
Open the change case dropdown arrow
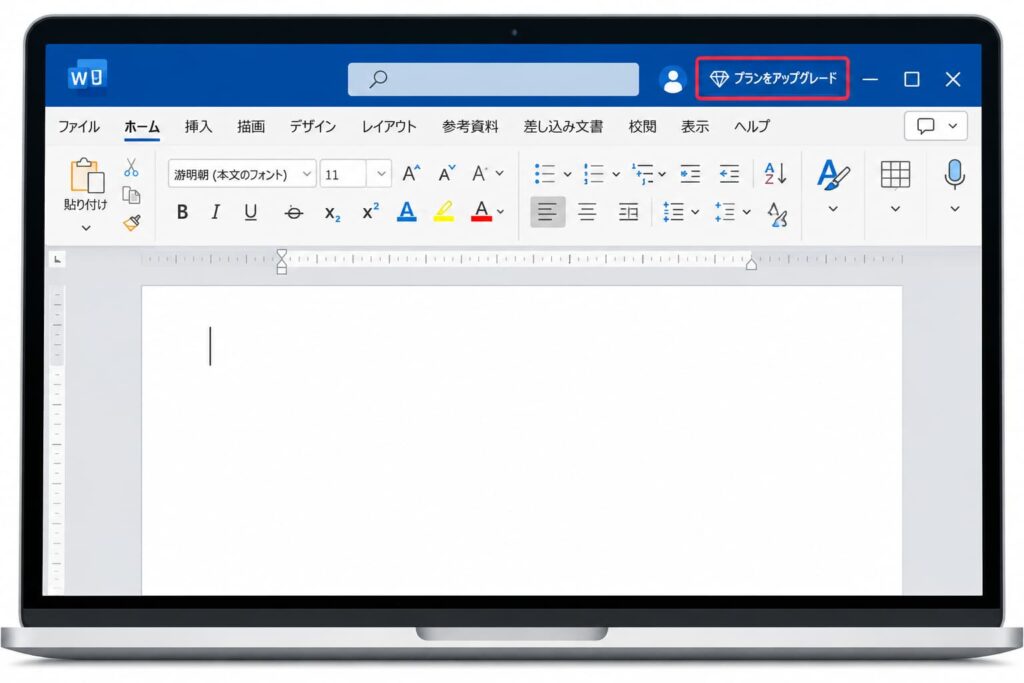pos(500,173)
